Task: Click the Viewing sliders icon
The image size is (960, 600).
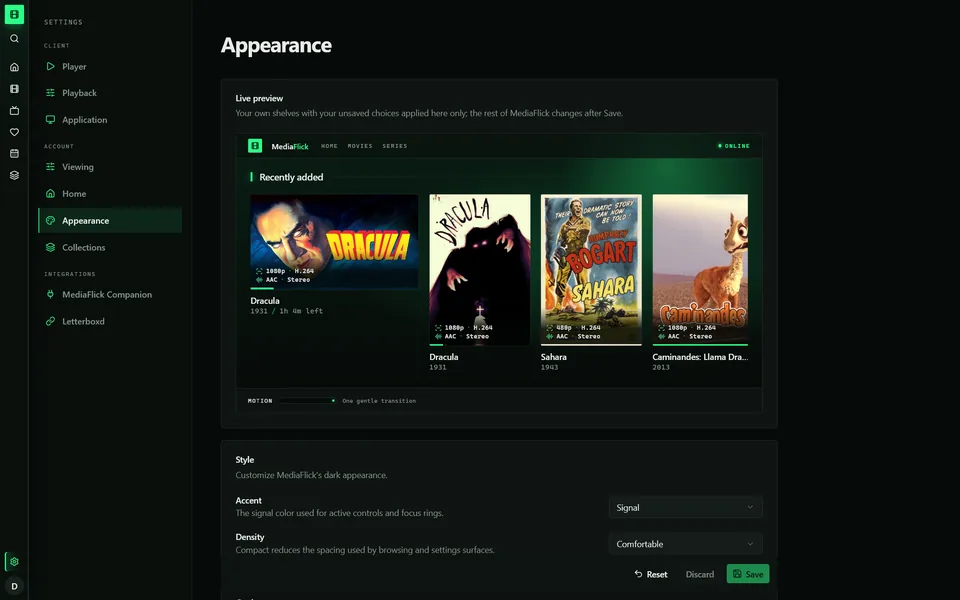Action: (x=50, y=167)
